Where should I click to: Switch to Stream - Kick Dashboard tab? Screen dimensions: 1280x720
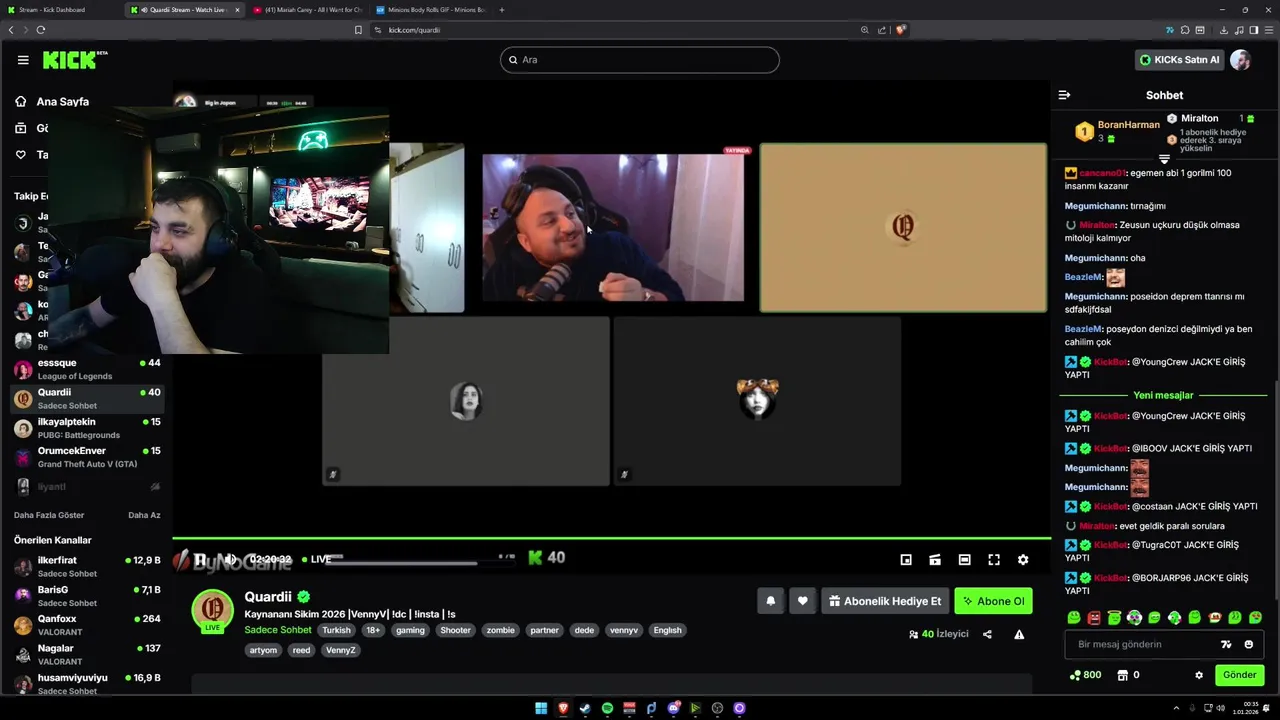click(60, 10)
